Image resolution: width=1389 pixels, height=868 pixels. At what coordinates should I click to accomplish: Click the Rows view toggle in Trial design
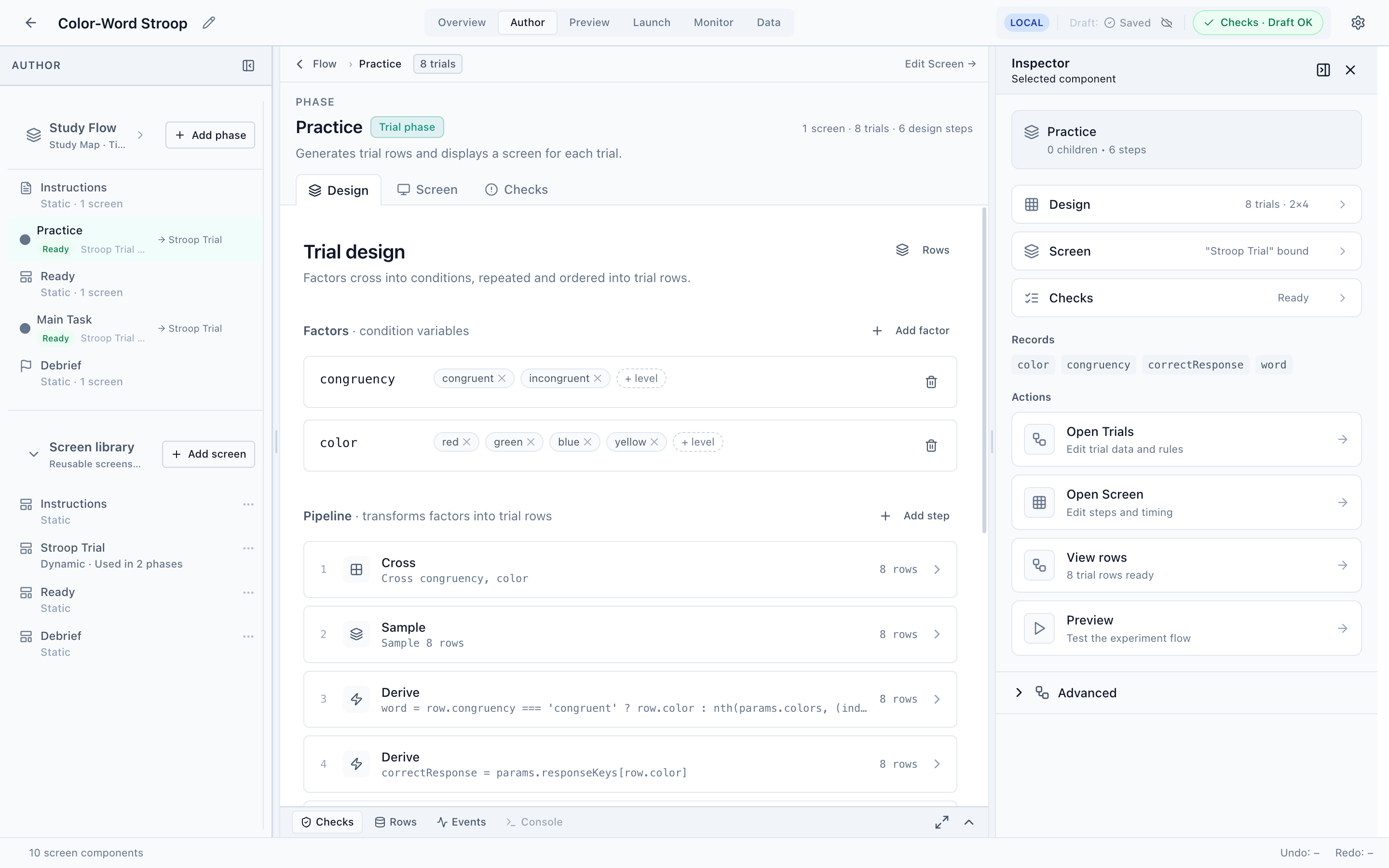[x=923, y=250]
